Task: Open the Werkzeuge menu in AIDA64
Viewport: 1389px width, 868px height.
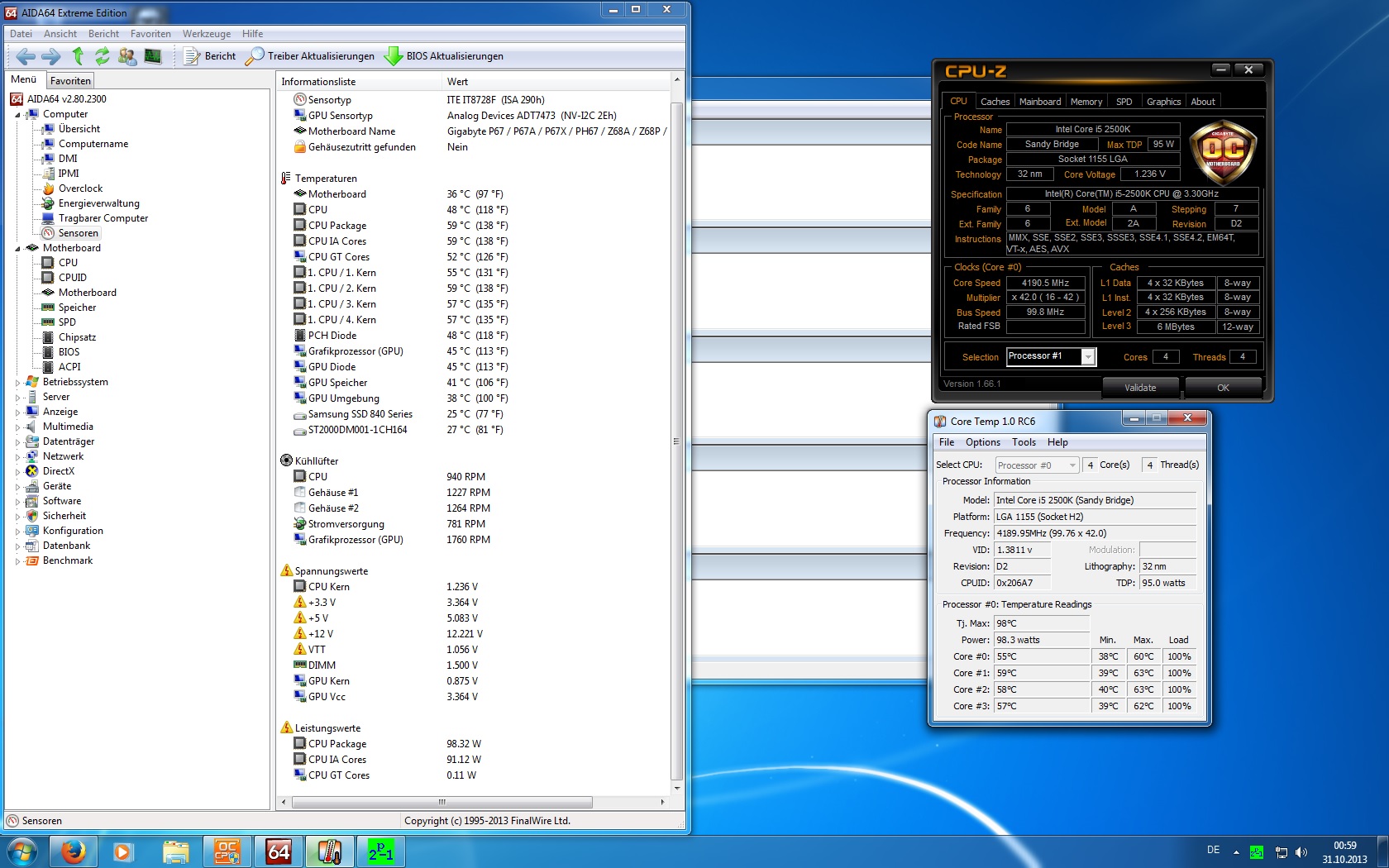Action: click(x=207, y=34)
